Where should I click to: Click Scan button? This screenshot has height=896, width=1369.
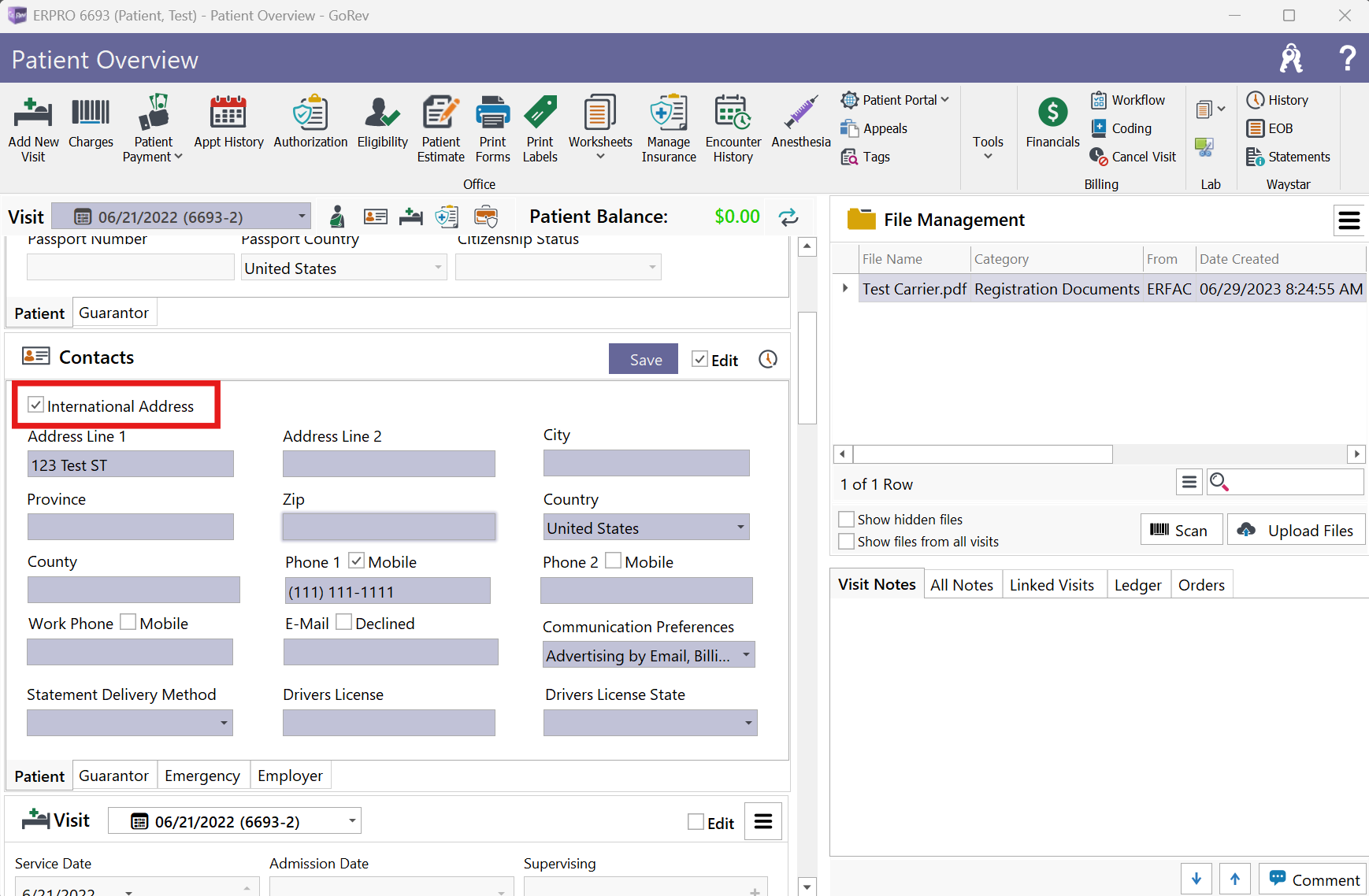[1181, 530]
